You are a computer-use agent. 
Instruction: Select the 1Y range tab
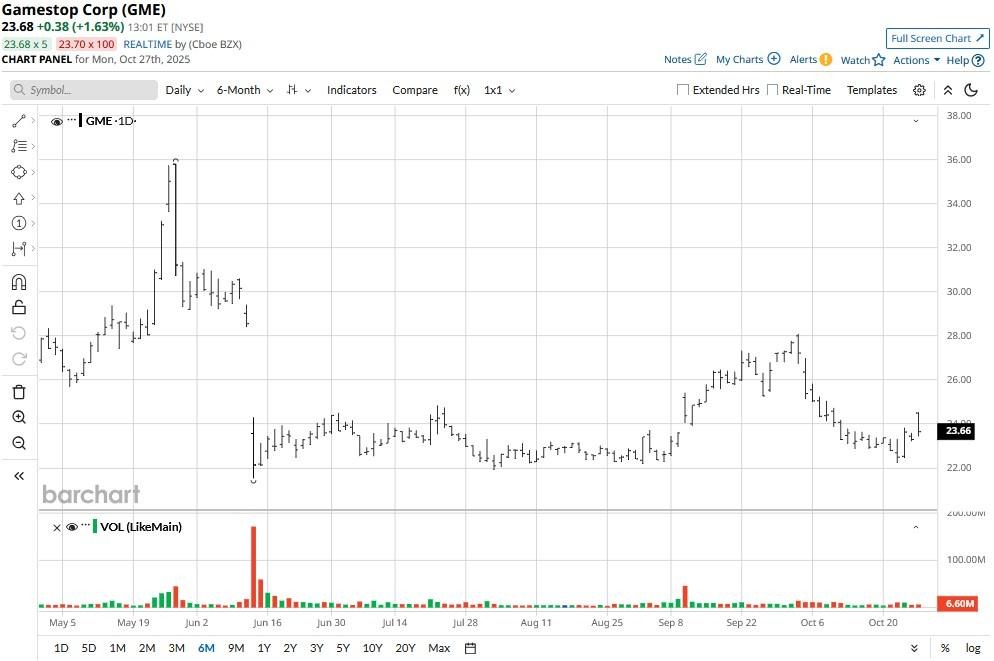point(264,648)
